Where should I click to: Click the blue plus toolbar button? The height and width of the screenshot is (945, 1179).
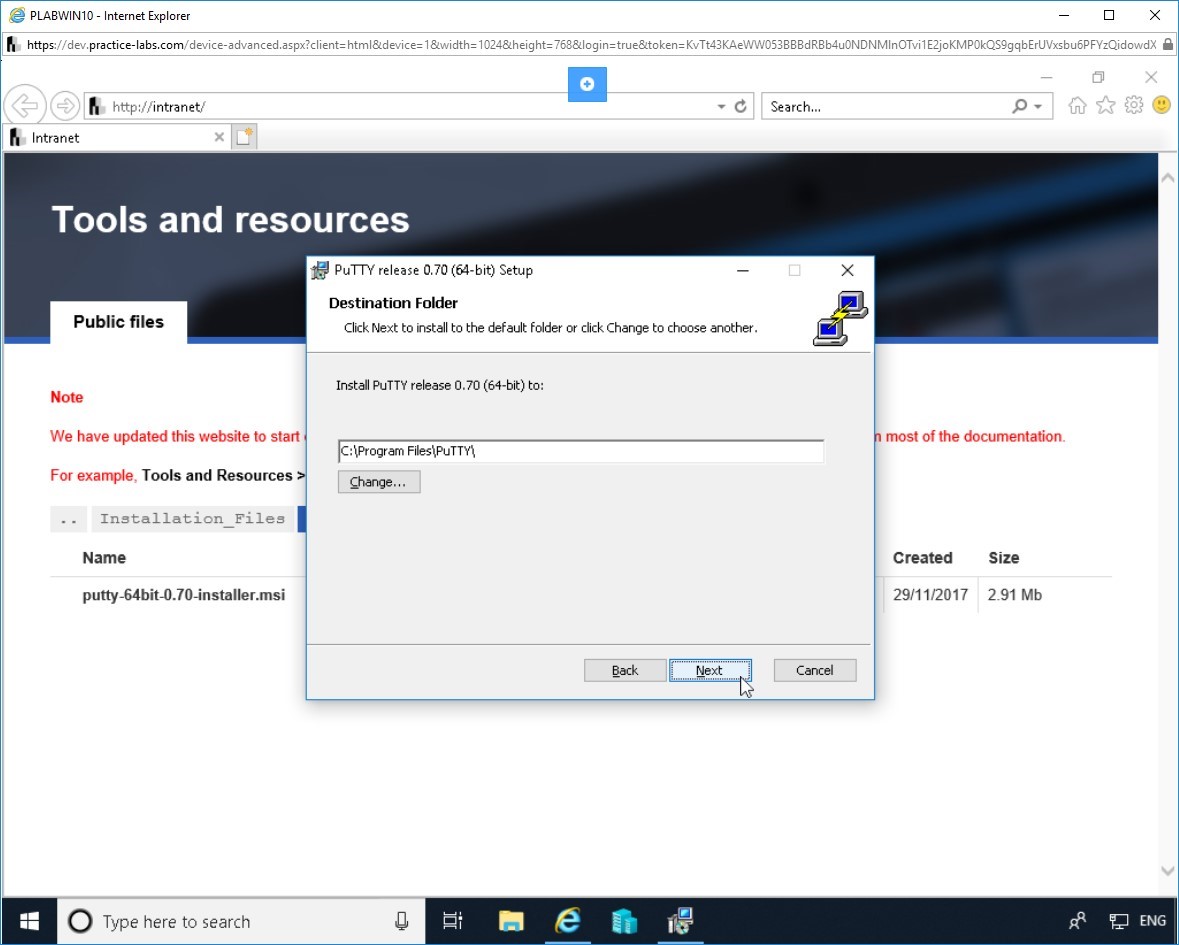[x=587, y=84]
